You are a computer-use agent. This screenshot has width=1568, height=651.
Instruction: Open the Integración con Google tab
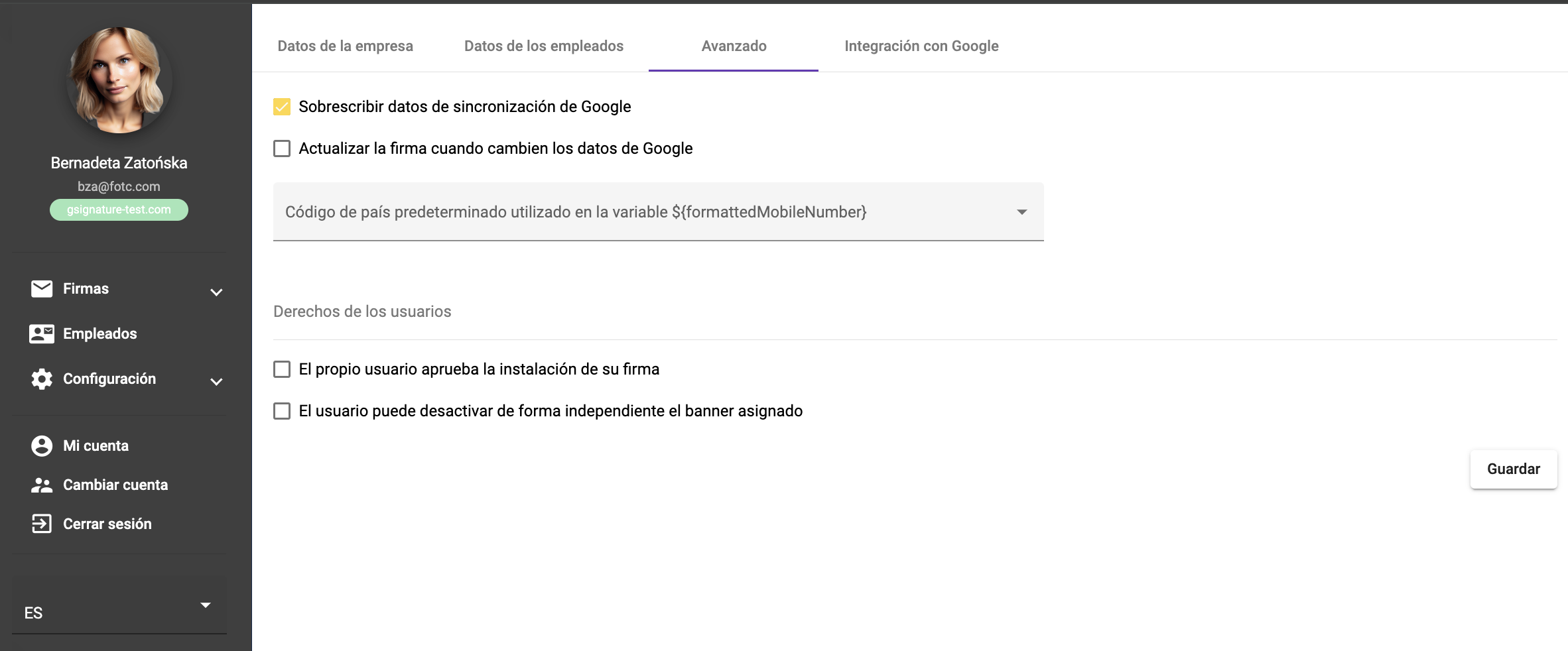click(921, 46)
